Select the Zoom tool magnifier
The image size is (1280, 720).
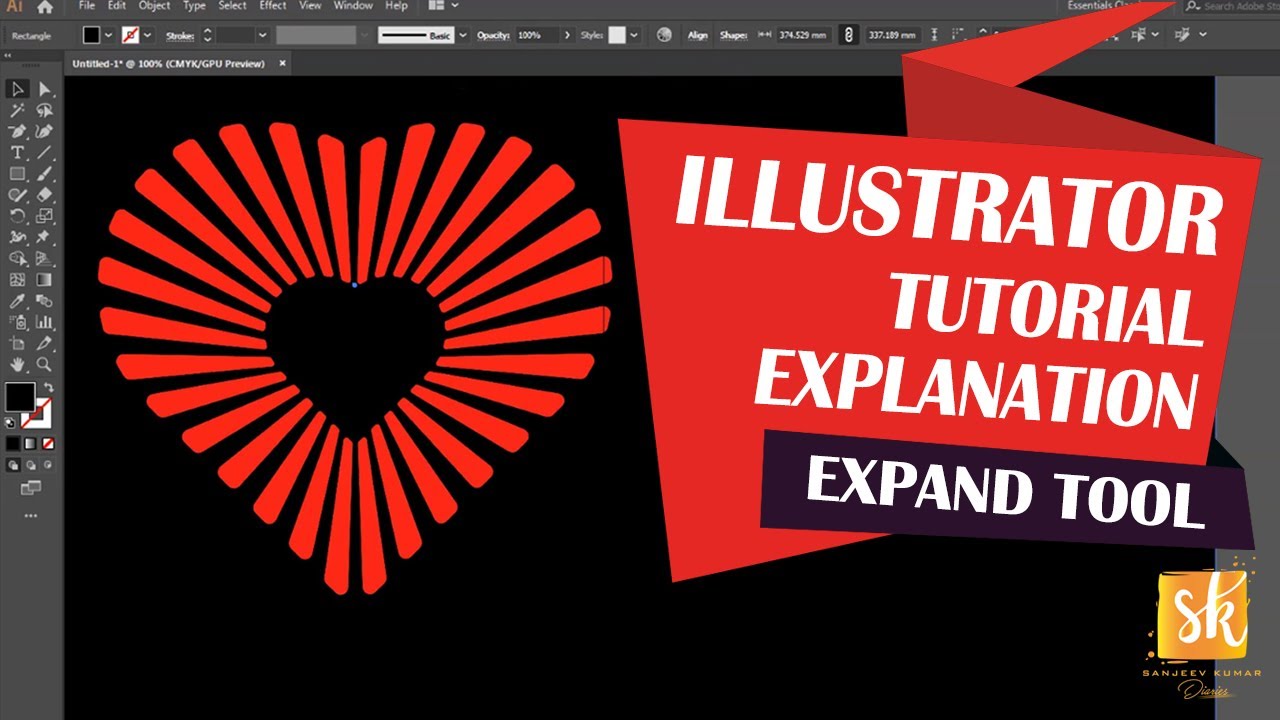pyautogui.click(x=44, y=365)
